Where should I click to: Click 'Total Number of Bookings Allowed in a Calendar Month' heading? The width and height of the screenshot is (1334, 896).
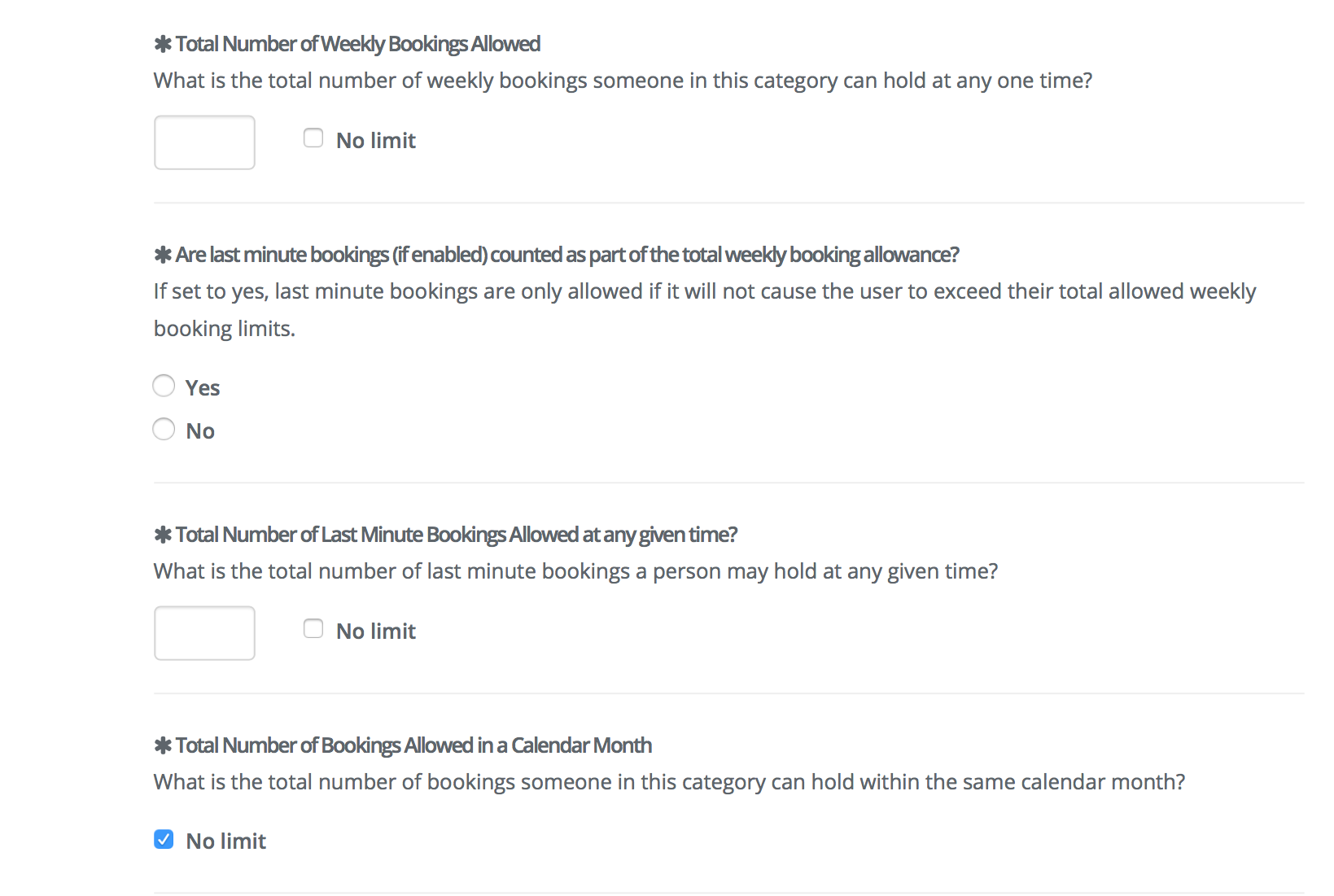413,745
